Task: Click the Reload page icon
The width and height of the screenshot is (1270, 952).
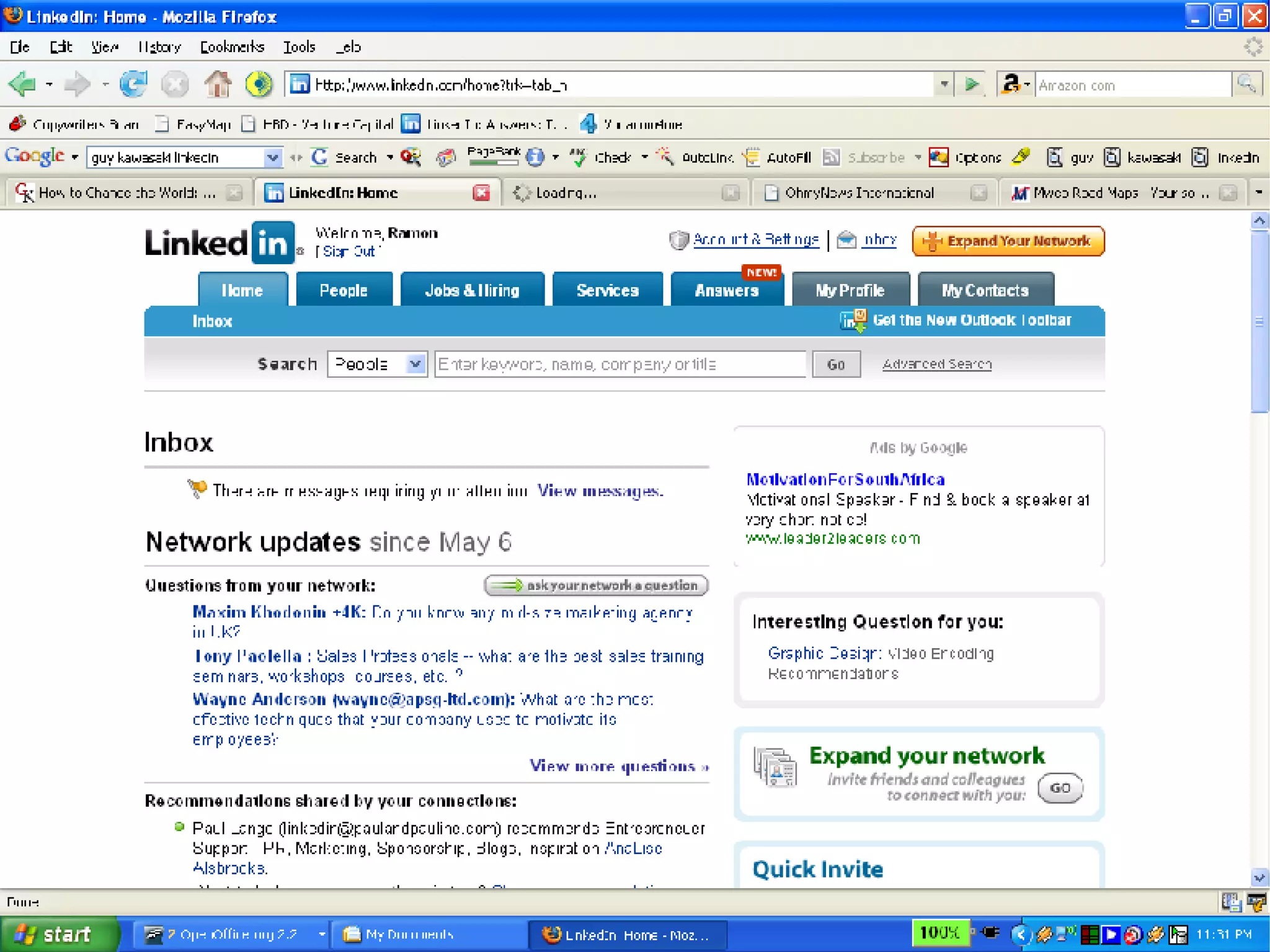Action: point(133,84)
